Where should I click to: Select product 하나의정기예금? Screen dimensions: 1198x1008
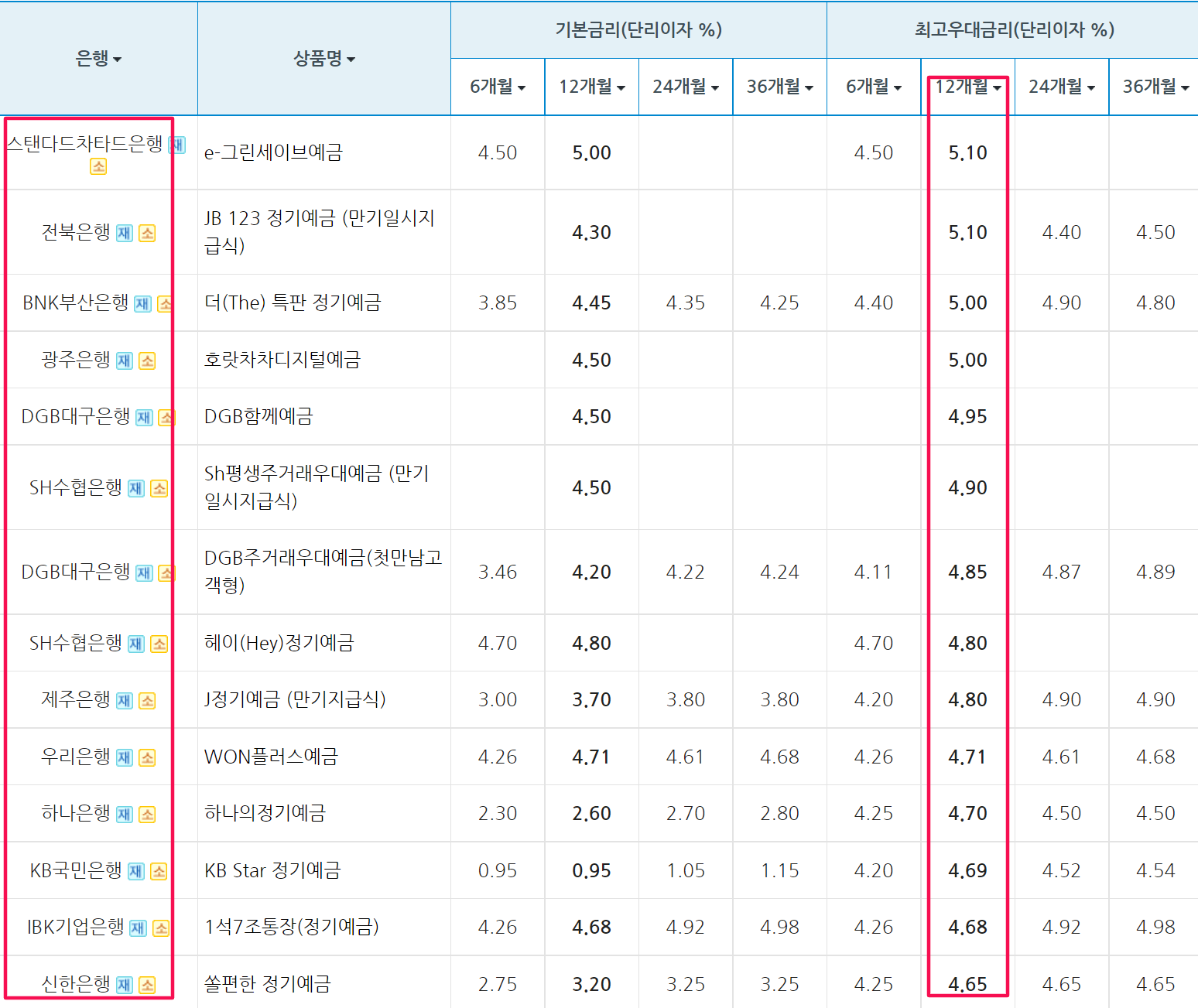pos(265,814)
